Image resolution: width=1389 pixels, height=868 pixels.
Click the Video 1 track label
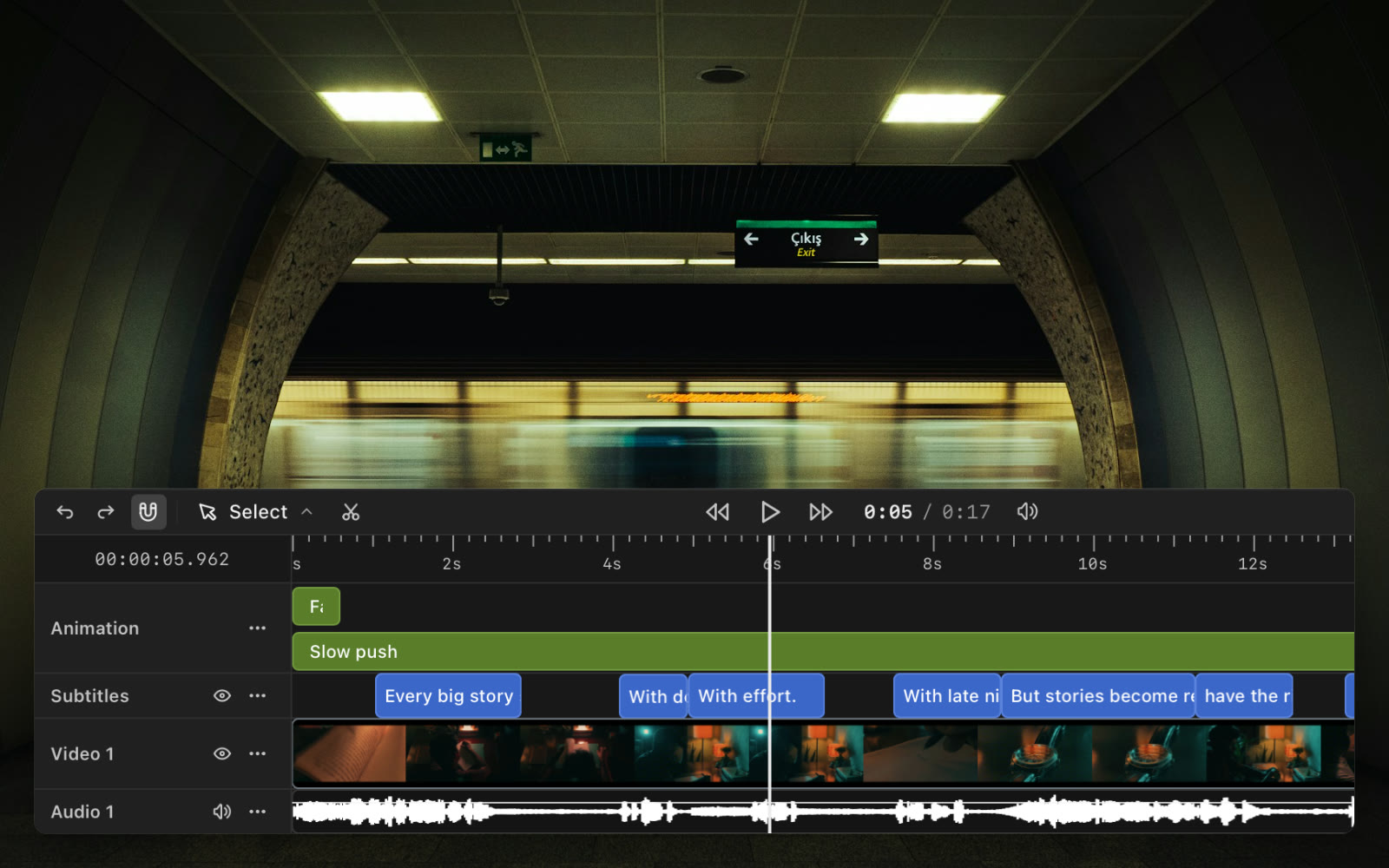(x=82, y=753)
